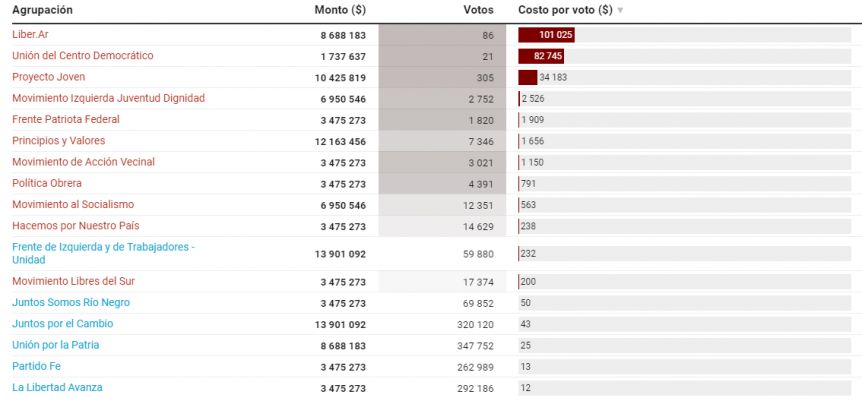The width and height of the screenshot is (862, 404).
Task: Open Unión del Centro Democrático link
Action: click(x=82, y=56)
